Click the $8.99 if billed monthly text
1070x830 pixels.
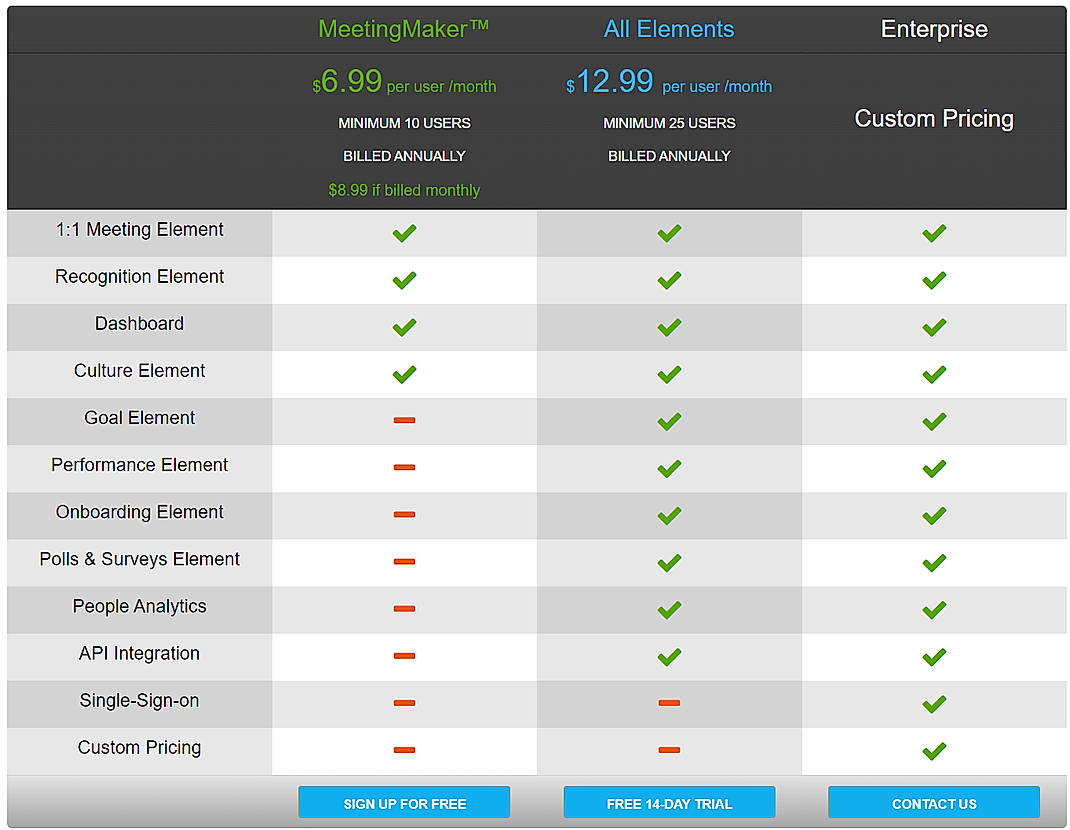coord(404,190)
